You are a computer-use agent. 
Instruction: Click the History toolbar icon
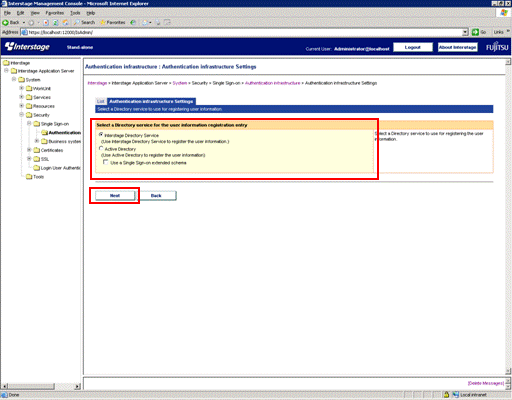tap(133, 22)
